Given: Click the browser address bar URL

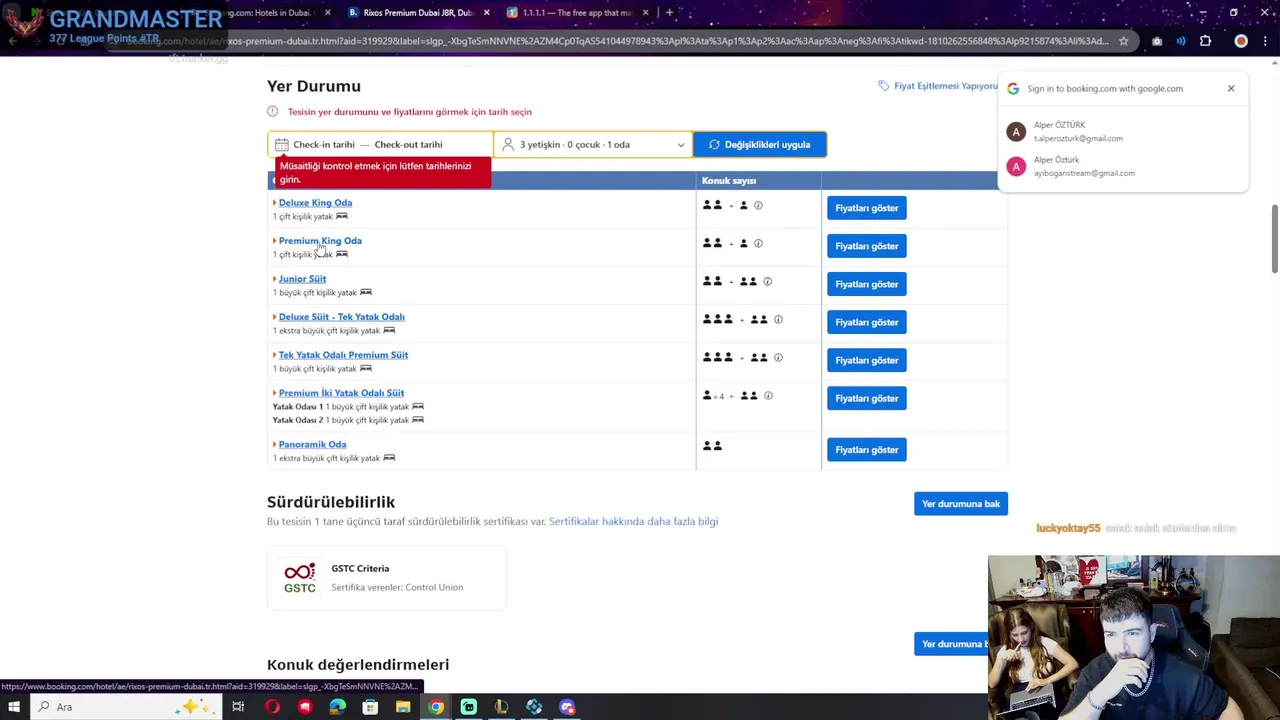Looking at the screenshot, I should click(617, 41).
